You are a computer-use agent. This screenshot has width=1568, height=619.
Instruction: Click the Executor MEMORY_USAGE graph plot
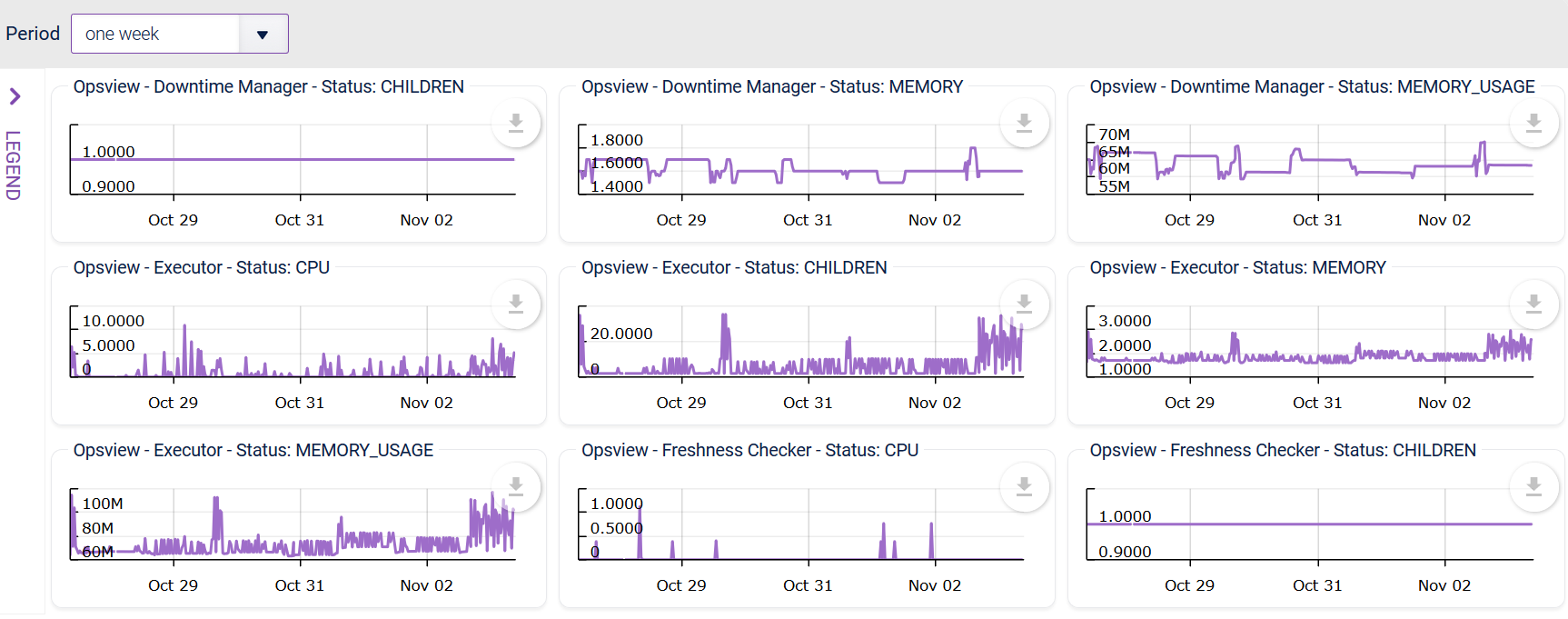[293, 524]
